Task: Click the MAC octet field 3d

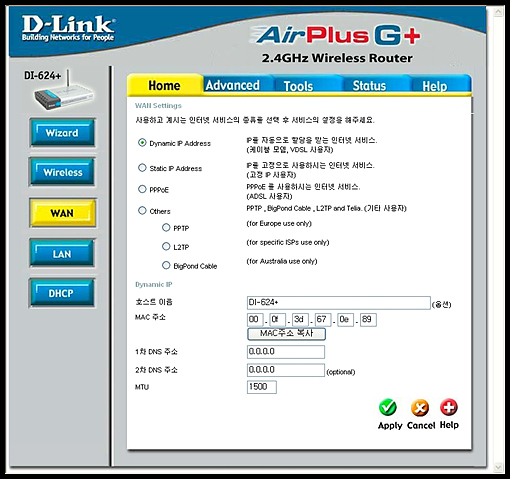Action: (300, 320)
